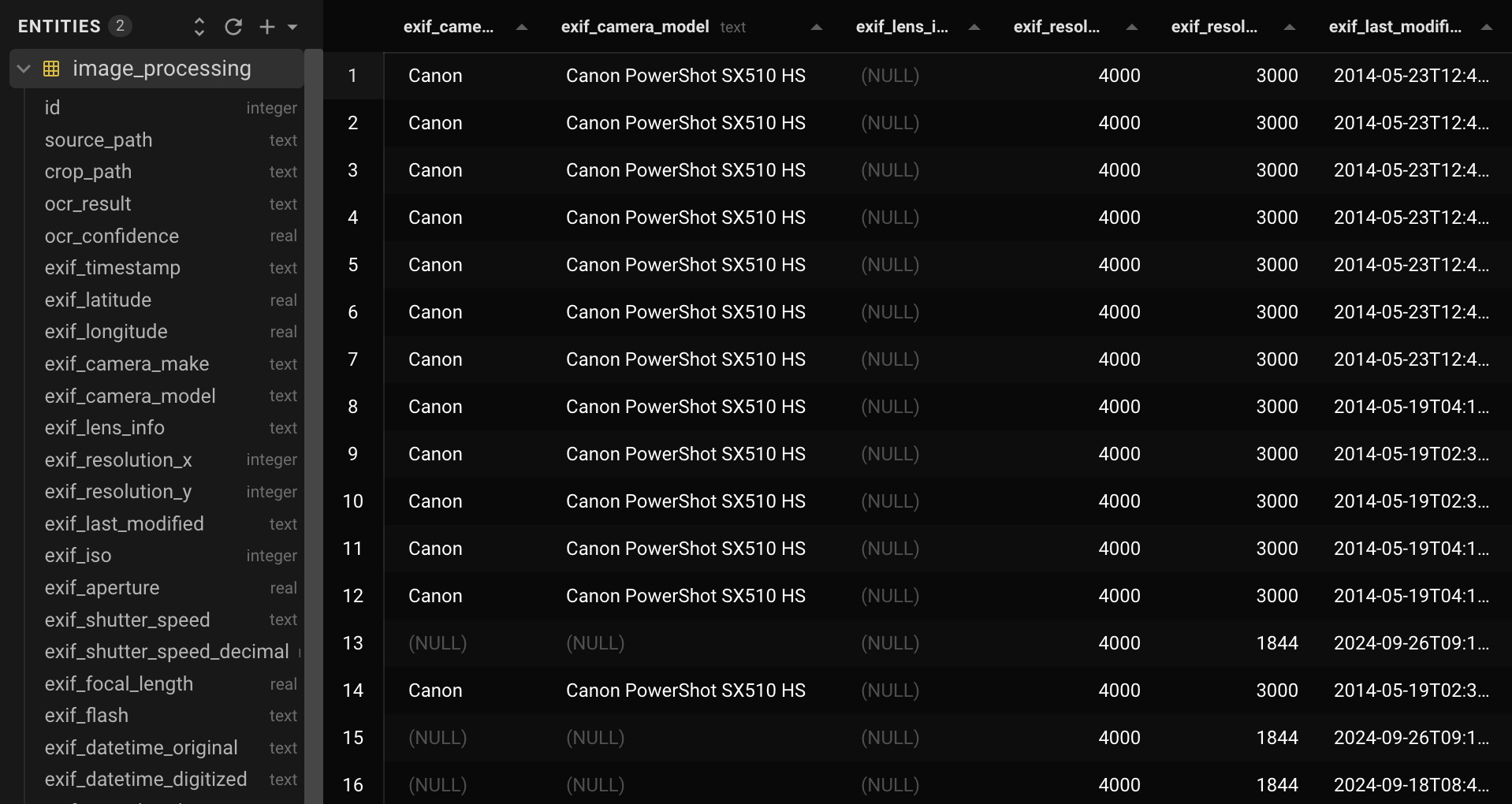Sort the exif_lens_info column using its arrow
1512x804 pixels.
pos(974,27)
